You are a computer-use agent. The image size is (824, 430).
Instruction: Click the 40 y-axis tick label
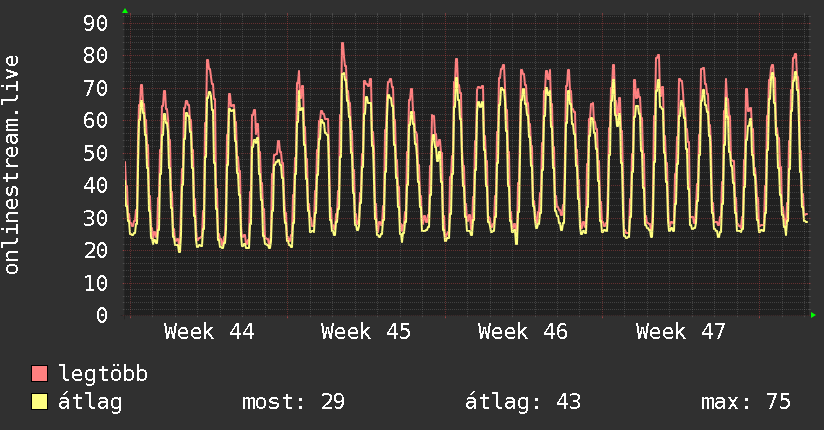click(x=96, y=186)
